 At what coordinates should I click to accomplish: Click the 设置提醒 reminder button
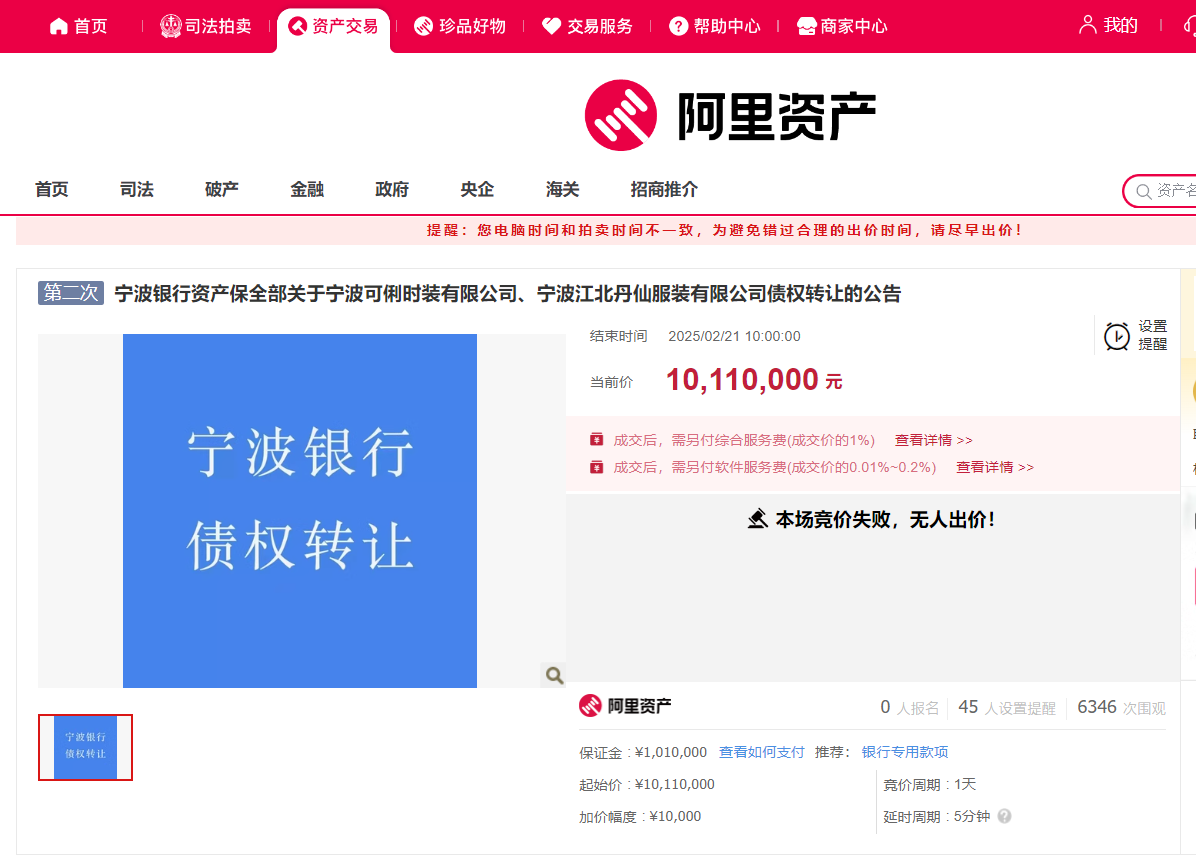[x=1136, y=336]
